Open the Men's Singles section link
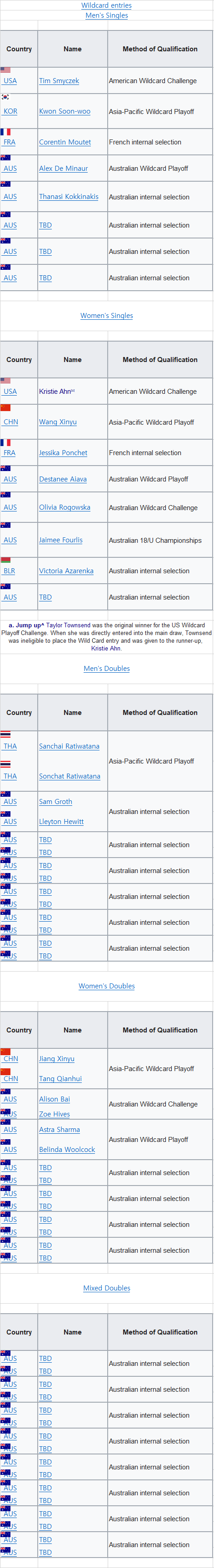Screen dimensions: 214x1568 [x=107, y=15]
